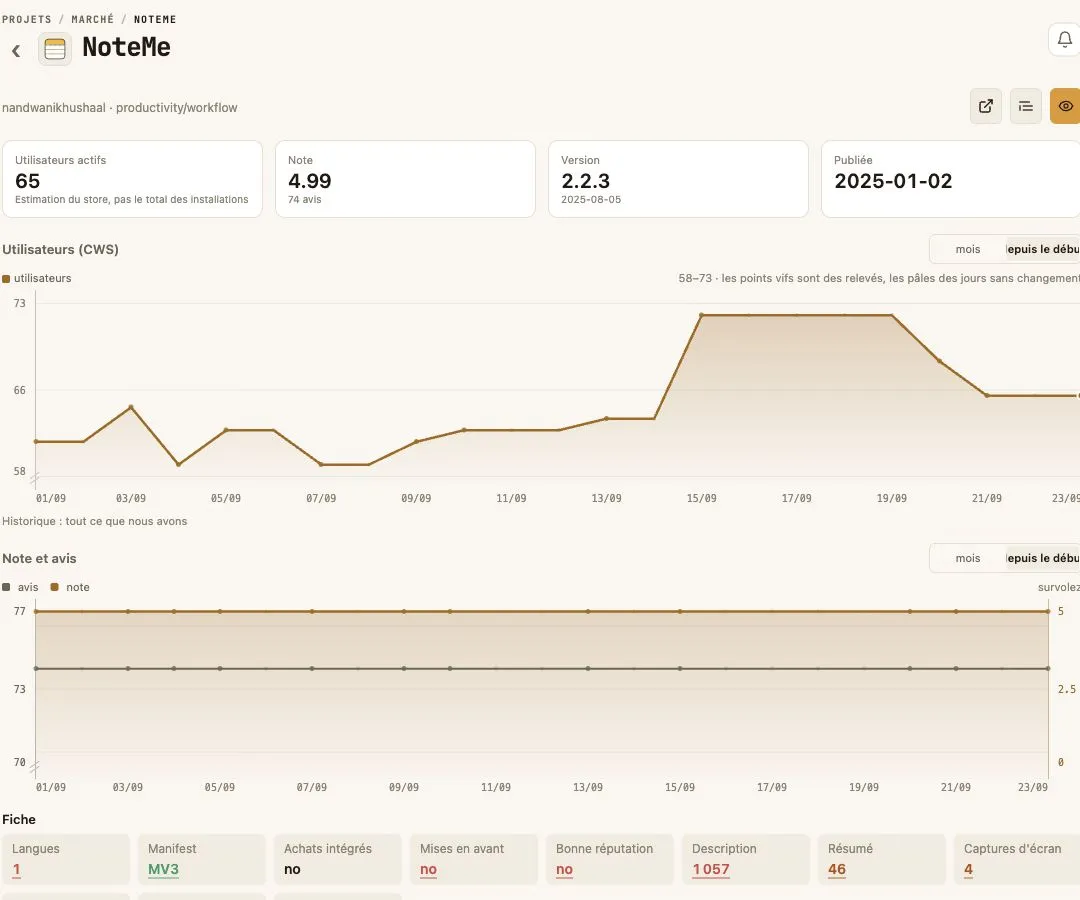Image resolution: width=1080 pixels, height=900 pixels.
Task: Go back with the left chevron arrow
Action: [x=16, y=50]
